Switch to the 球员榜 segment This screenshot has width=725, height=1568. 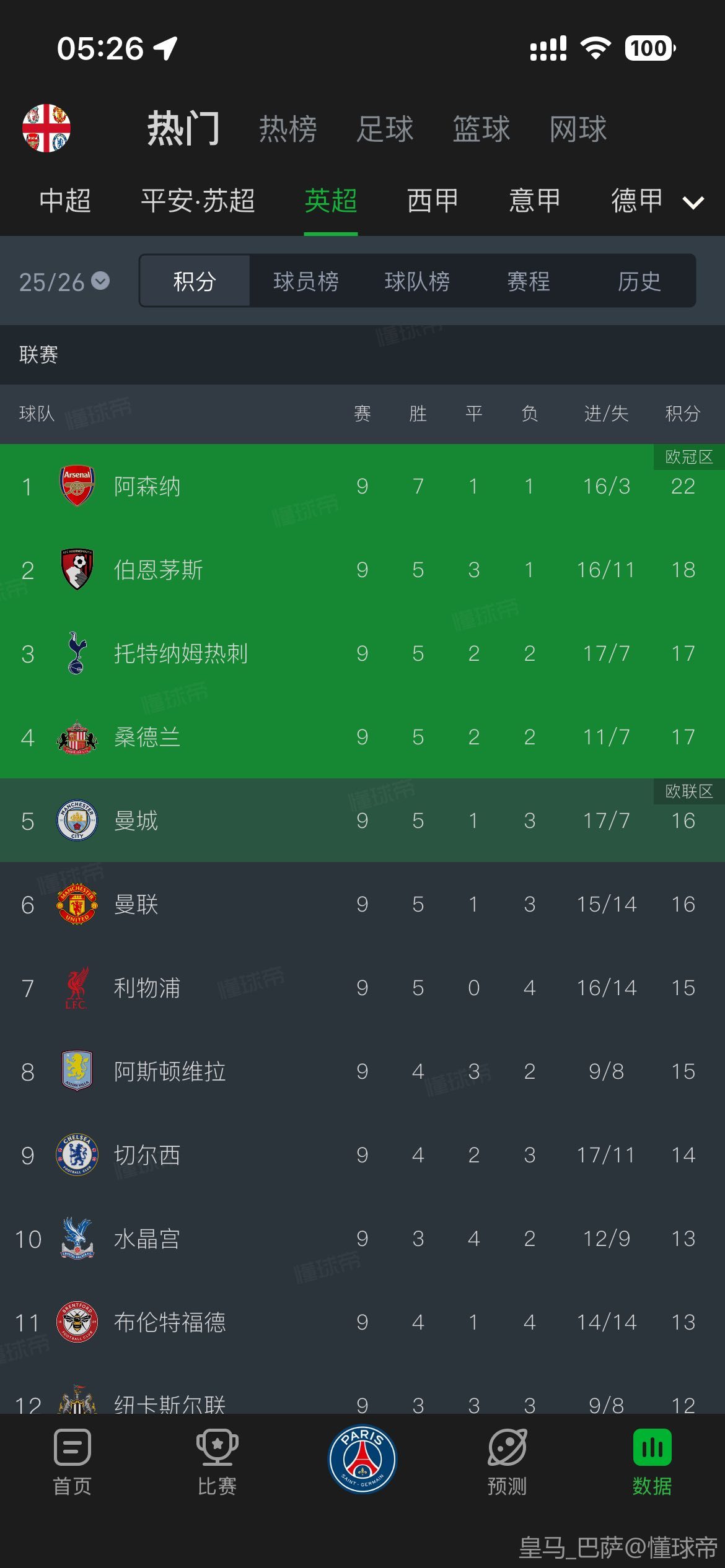pos(306,281)
